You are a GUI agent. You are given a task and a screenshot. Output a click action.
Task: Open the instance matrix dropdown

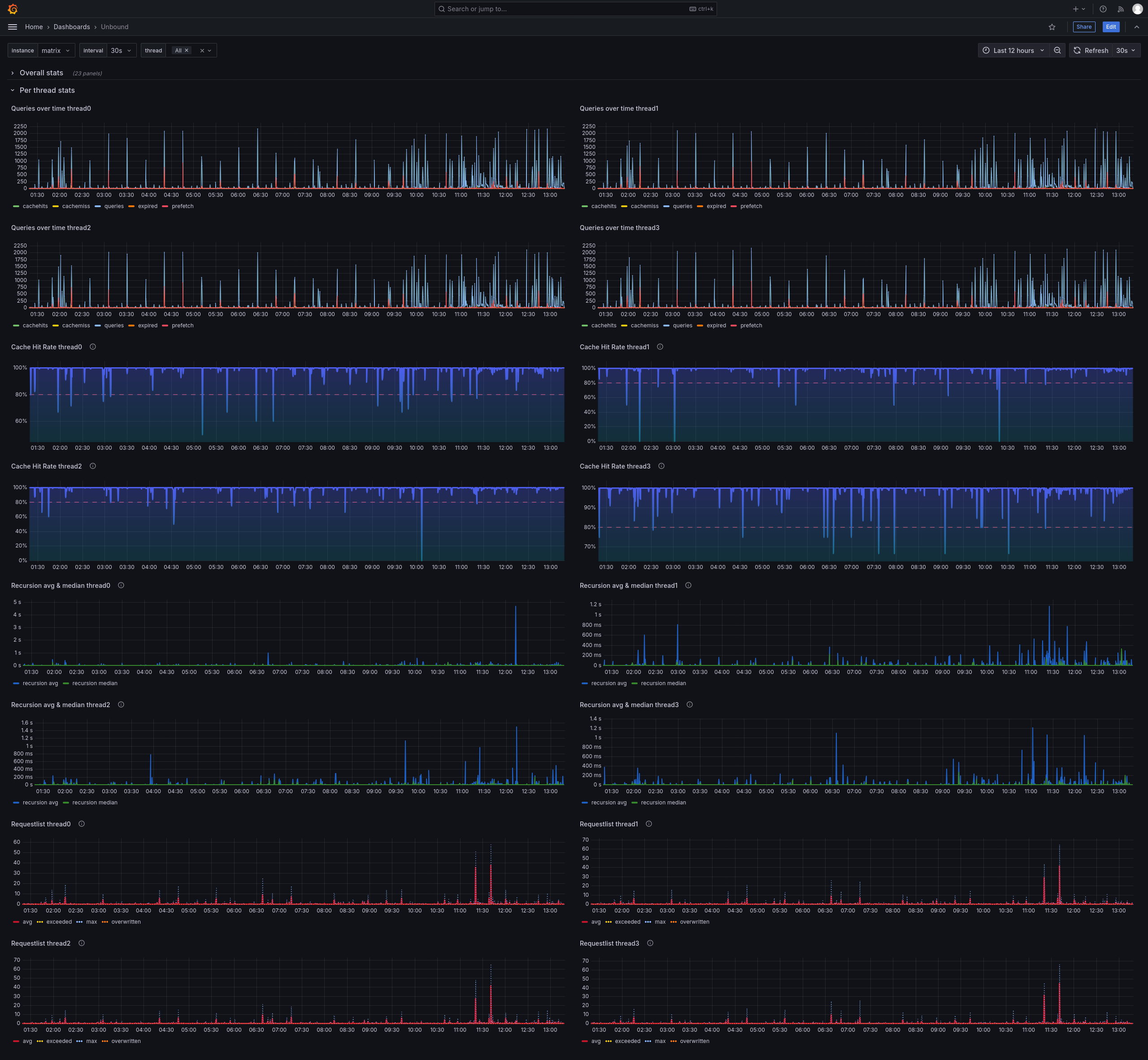click(x=56, y=51)
